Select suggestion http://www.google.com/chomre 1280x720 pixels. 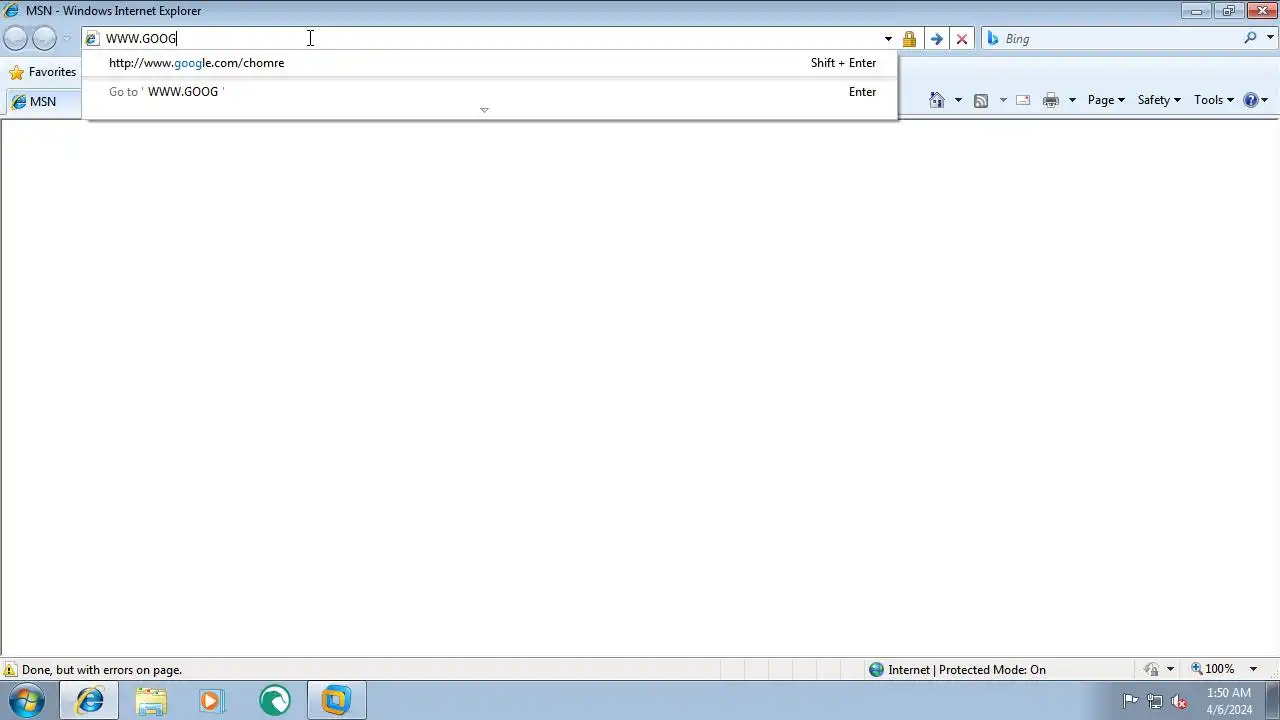pos(490,63)
